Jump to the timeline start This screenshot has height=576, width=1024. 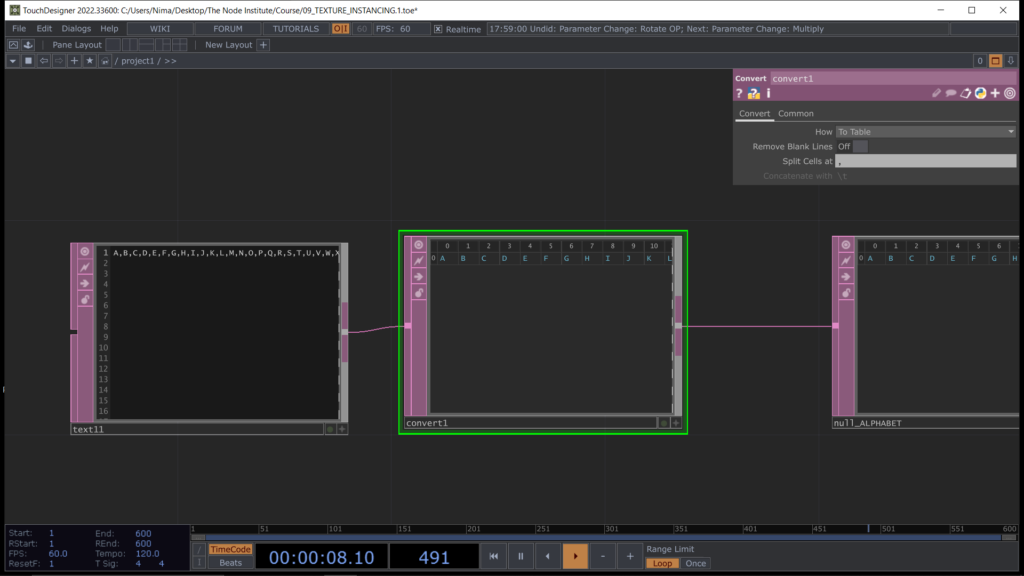pos(493,556)
